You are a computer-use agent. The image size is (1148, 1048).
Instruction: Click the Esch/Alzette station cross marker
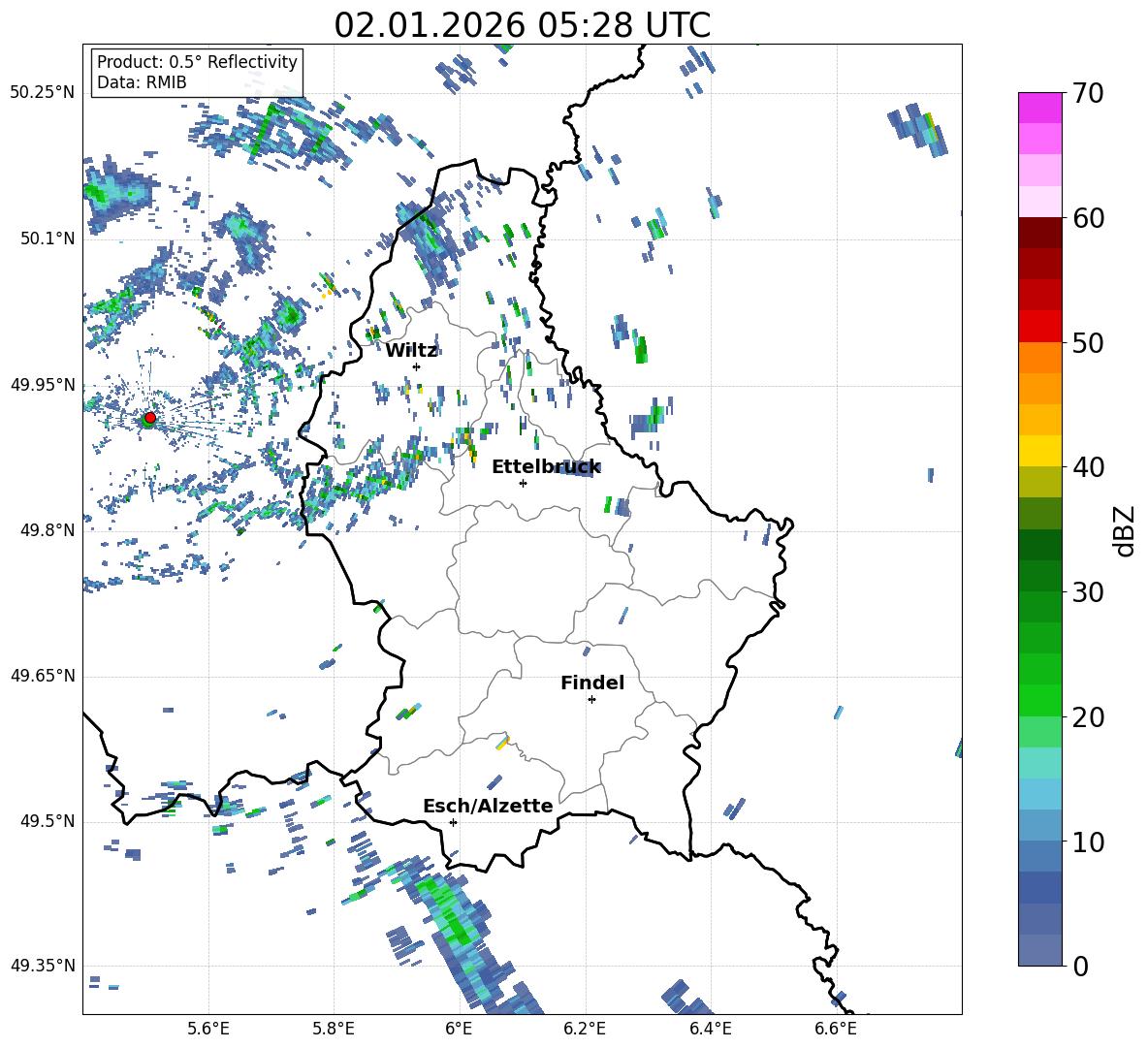(453, 822)
